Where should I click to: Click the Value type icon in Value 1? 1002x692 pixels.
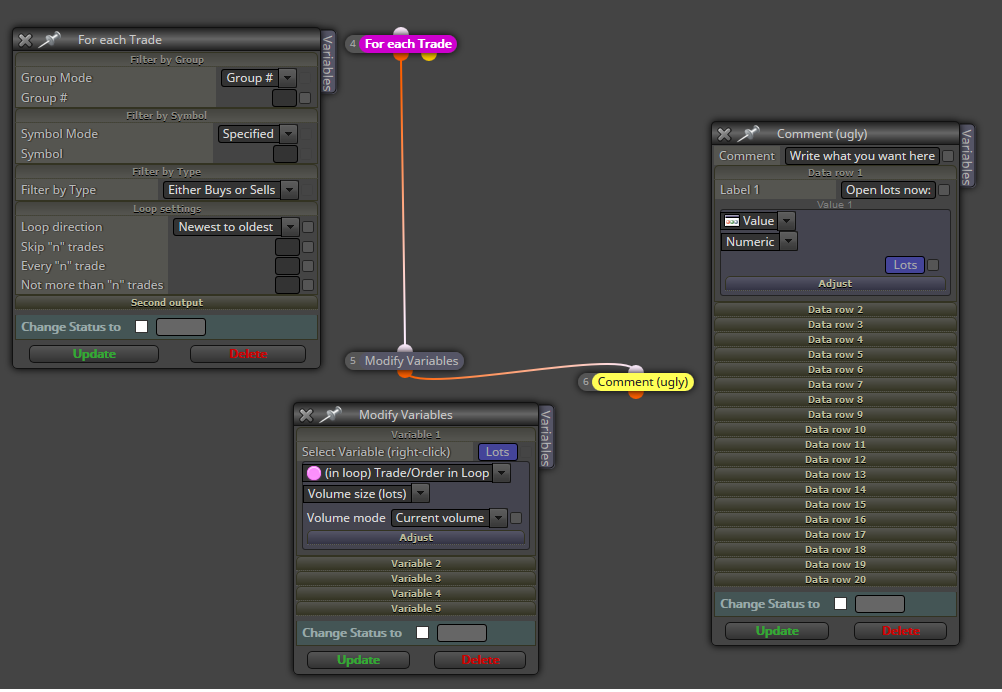tap(732, 221)
